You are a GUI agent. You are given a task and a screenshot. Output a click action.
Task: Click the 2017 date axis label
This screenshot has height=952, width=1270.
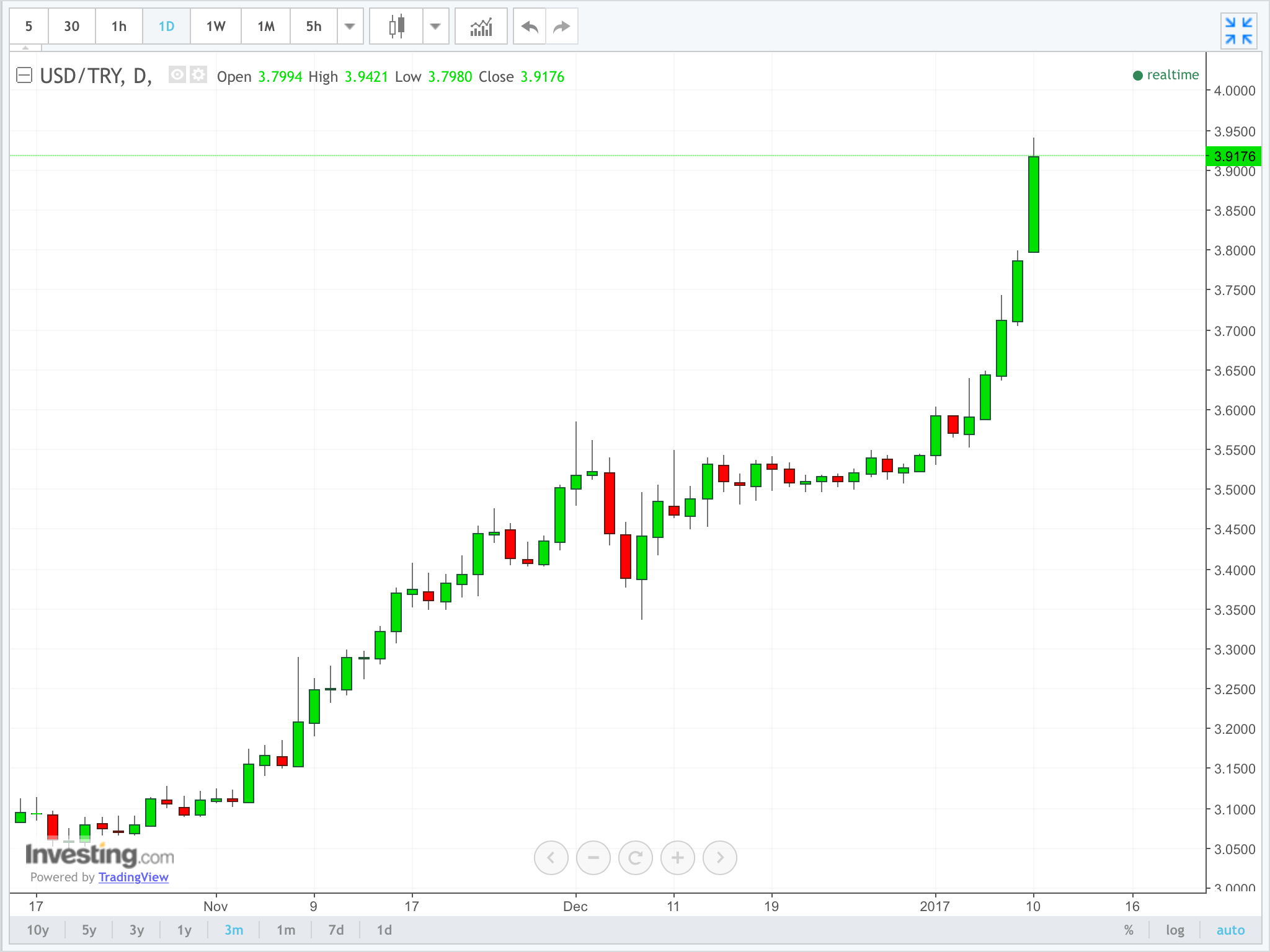[935, 906]
